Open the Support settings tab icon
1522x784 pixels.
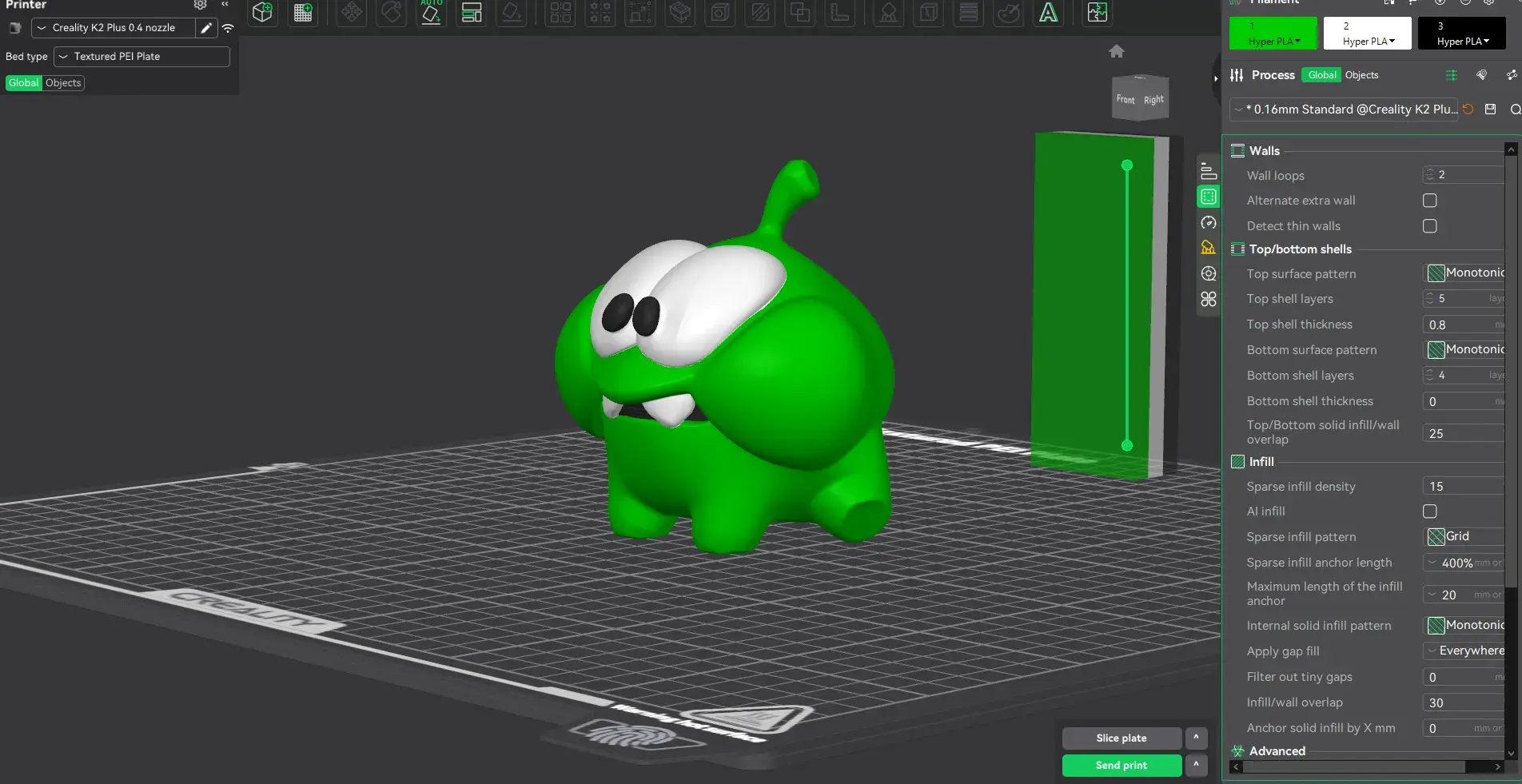[x=1209, y=248]
